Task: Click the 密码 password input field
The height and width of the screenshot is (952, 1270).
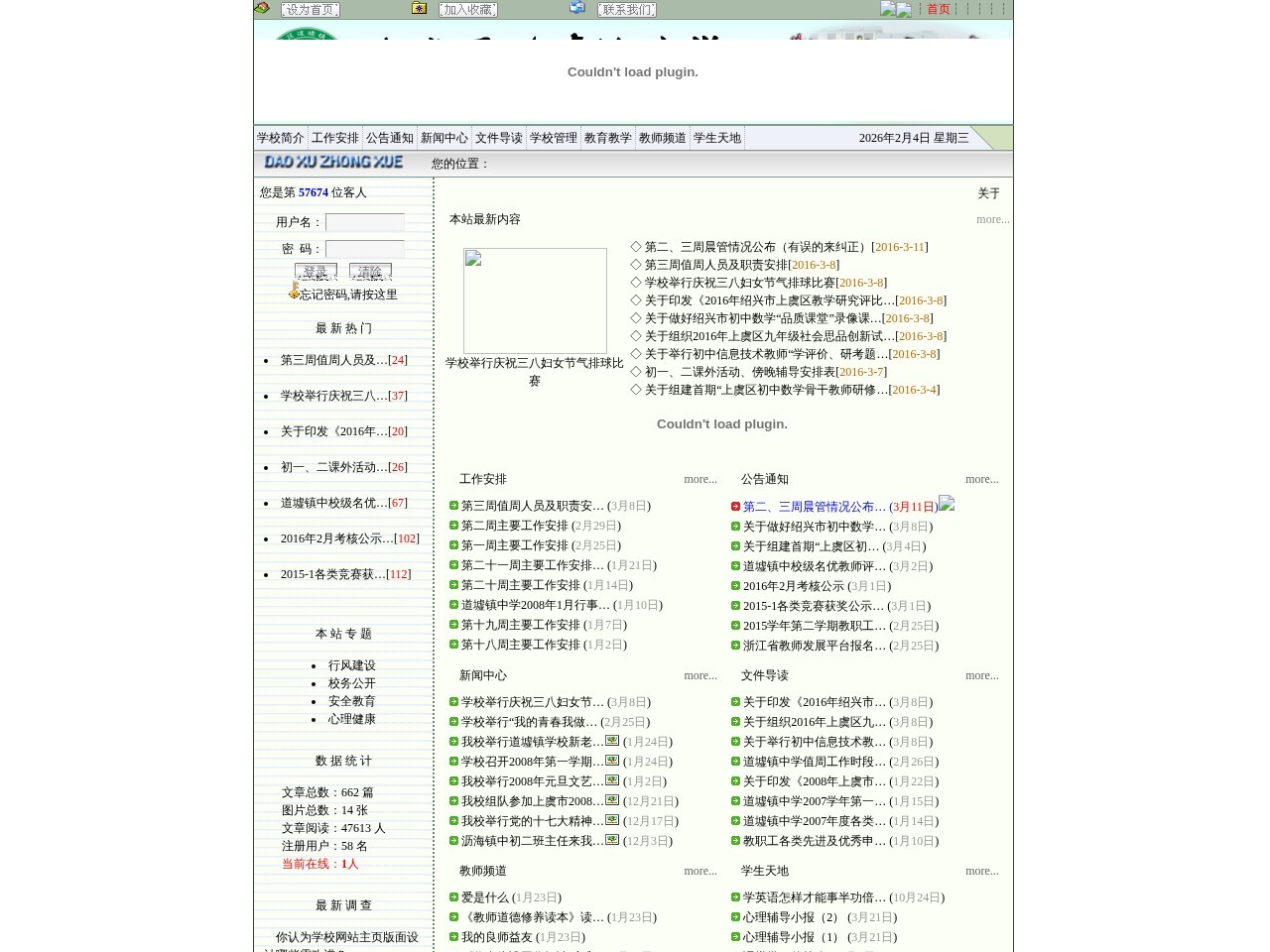Action: click(x=365, y=249)
